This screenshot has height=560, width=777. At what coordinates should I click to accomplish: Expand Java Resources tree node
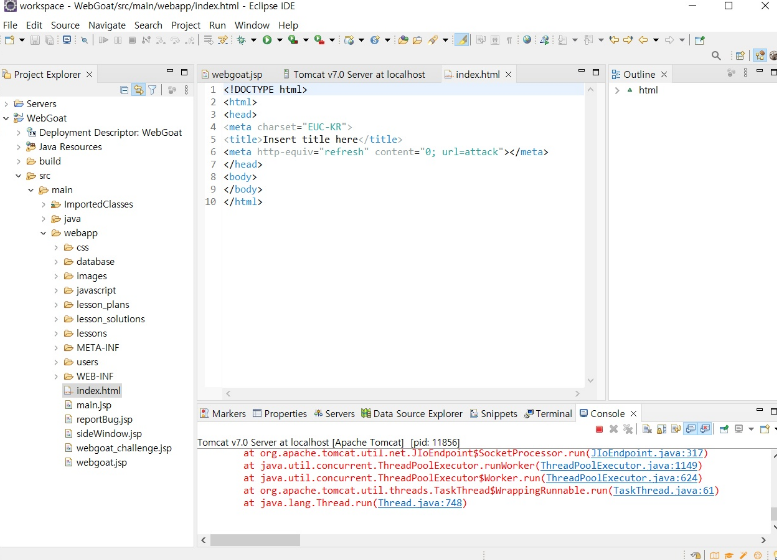18,147
